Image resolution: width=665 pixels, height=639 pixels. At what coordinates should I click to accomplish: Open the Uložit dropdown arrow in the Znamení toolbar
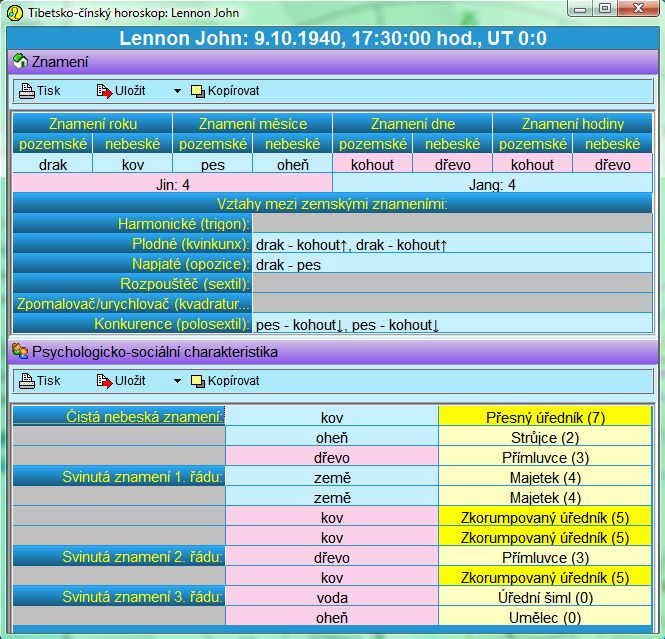(x=177, y=91)
